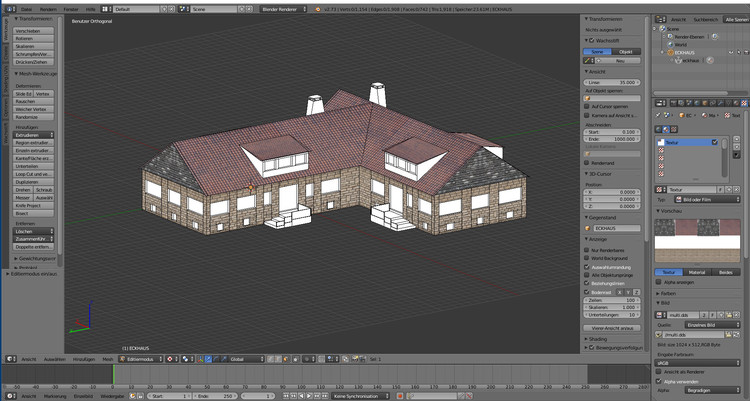Jump to timeline end frame button
The height and width of the screenshot is (401, 750).
point(325,396)
